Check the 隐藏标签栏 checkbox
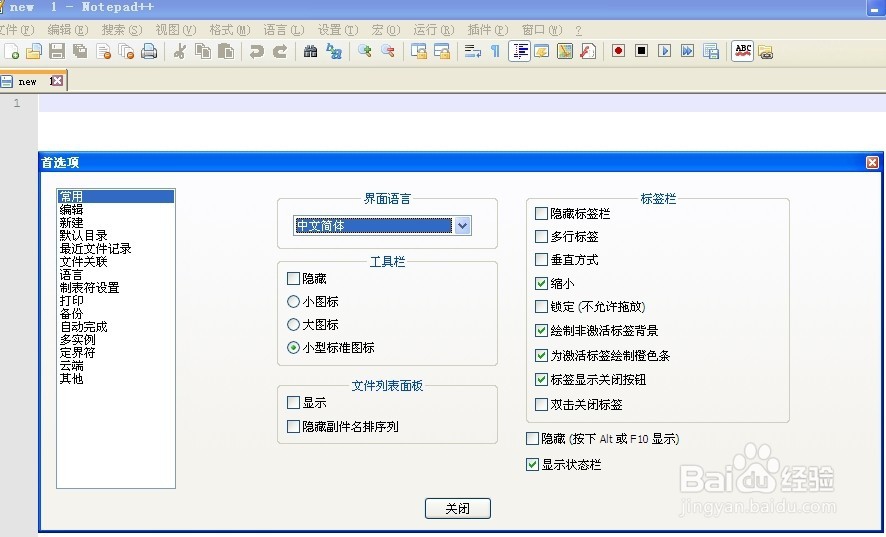The image size is (886, 537). tap(541, 213)
